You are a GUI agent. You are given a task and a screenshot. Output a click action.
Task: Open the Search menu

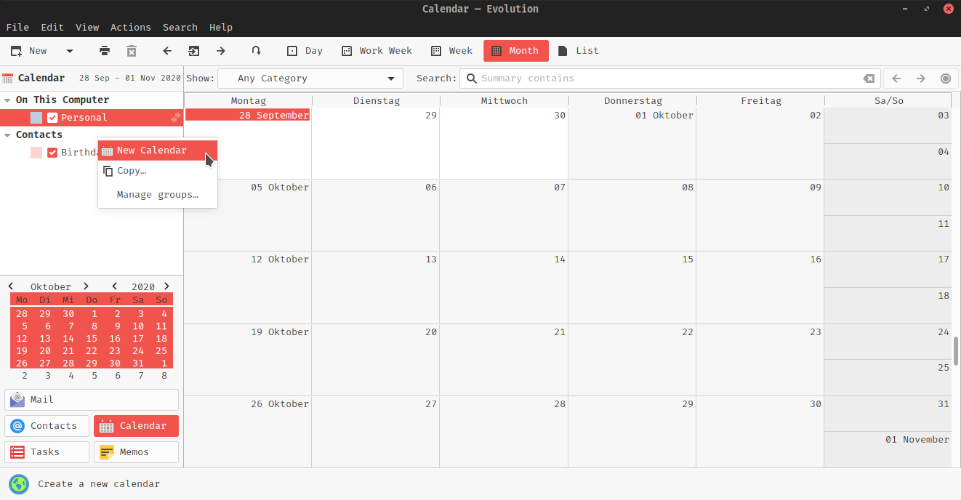coord(180,28)
